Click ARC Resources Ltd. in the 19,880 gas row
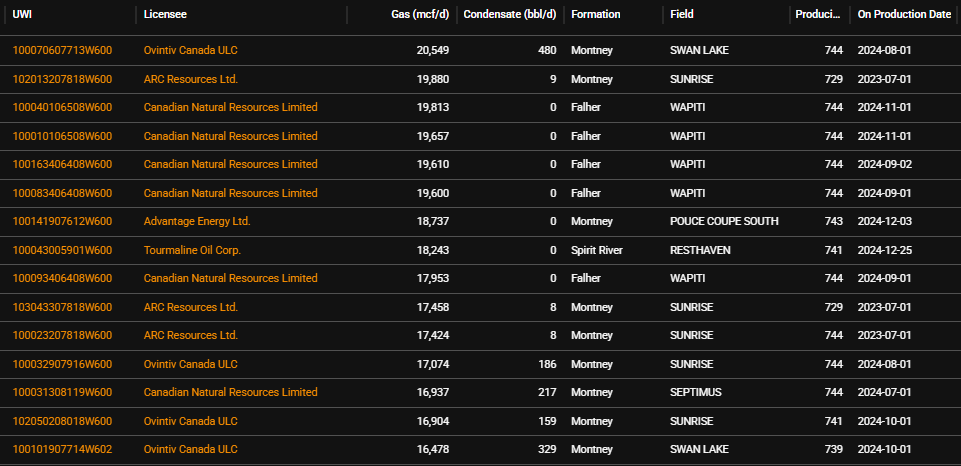 tap(191, 79)
